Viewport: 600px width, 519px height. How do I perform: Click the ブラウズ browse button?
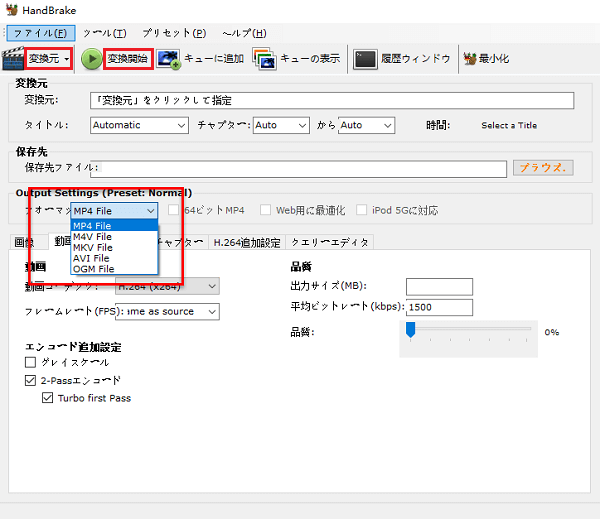543,168
